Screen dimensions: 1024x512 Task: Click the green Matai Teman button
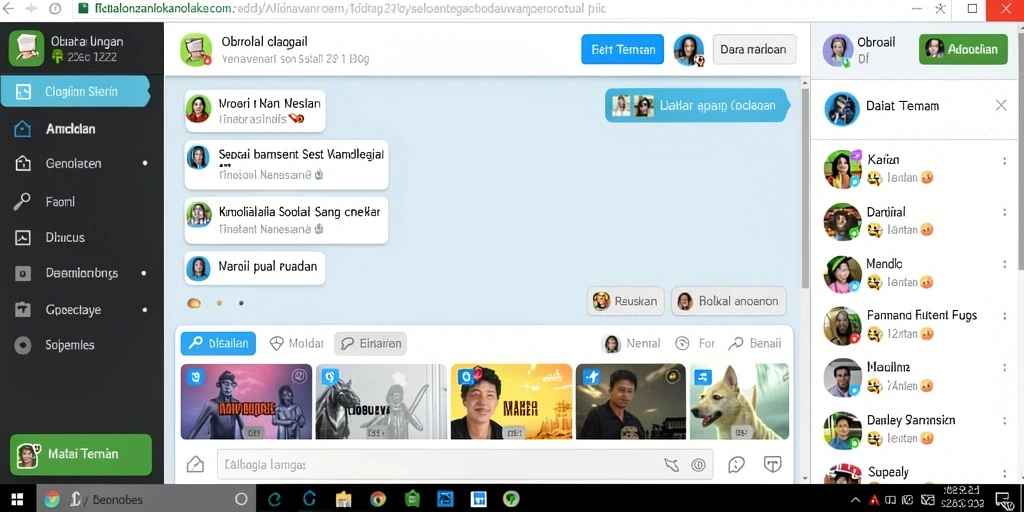pos(81,455)
